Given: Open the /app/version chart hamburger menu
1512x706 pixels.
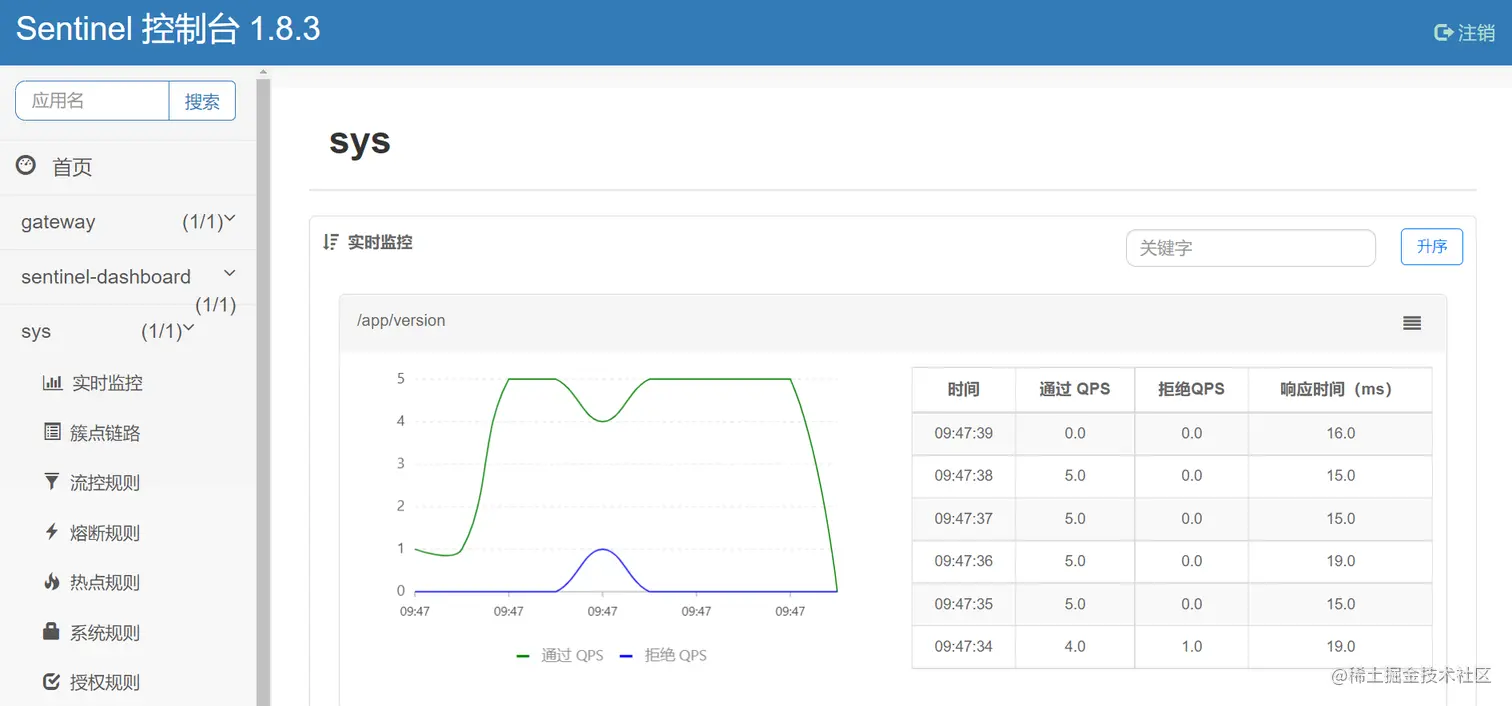Looking at the screenshot, I should (1412, 323).
